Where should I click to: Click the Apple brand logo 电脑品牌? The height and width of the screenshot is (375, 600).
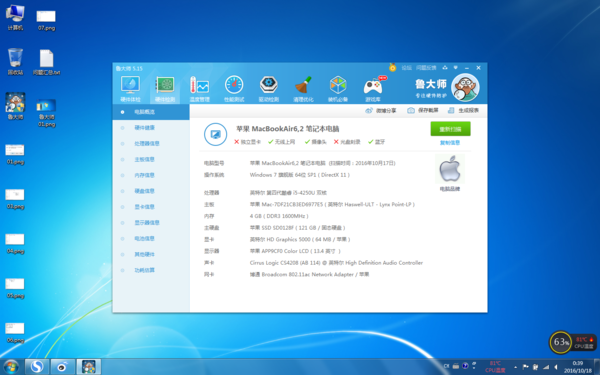(x=450, y=169)
